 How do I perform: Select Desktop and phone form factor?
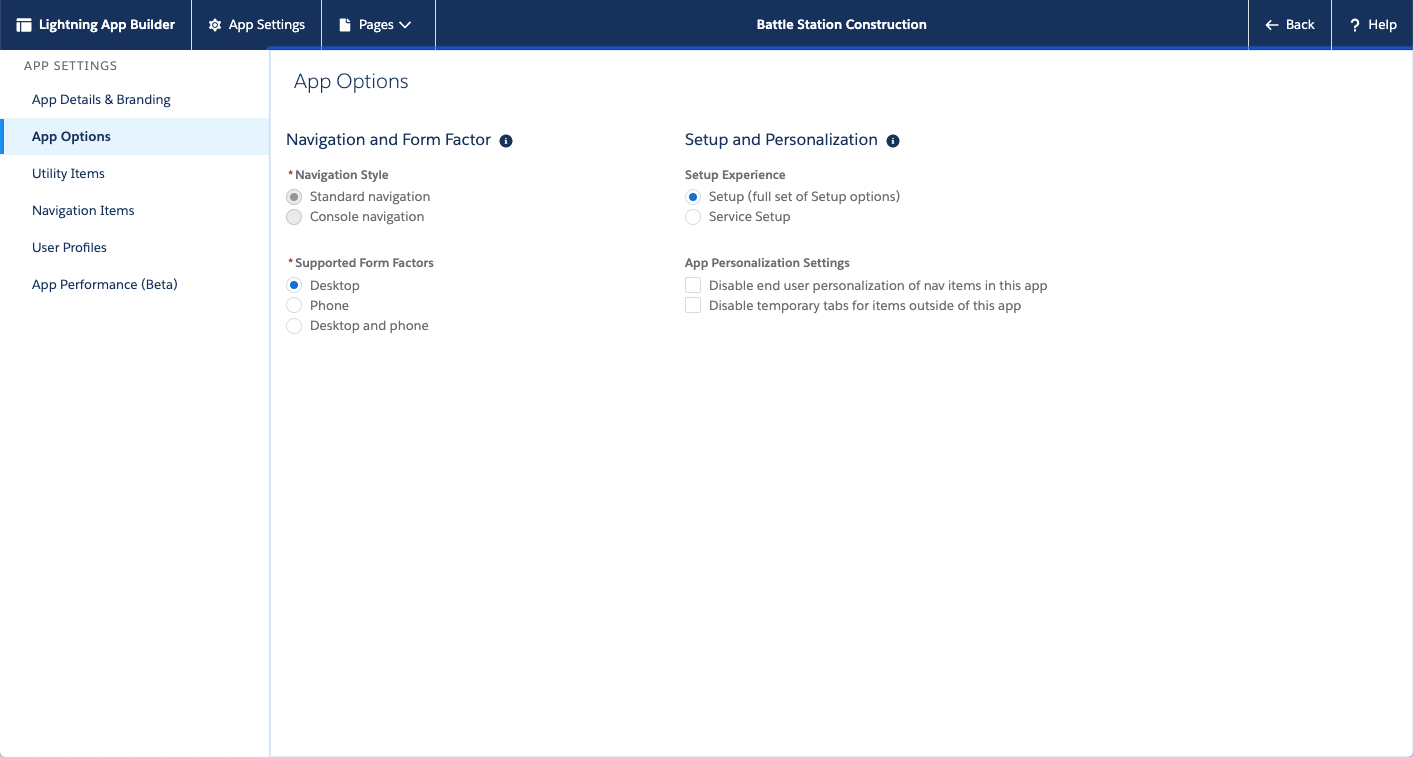294,325
